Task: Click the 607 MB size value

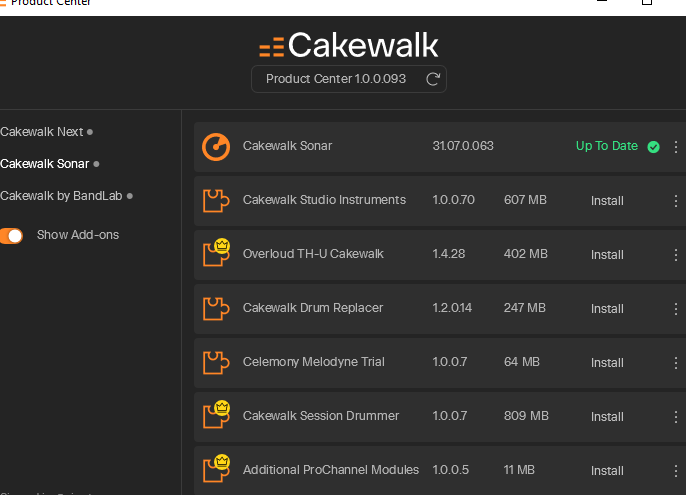Action: coord(525,200)
